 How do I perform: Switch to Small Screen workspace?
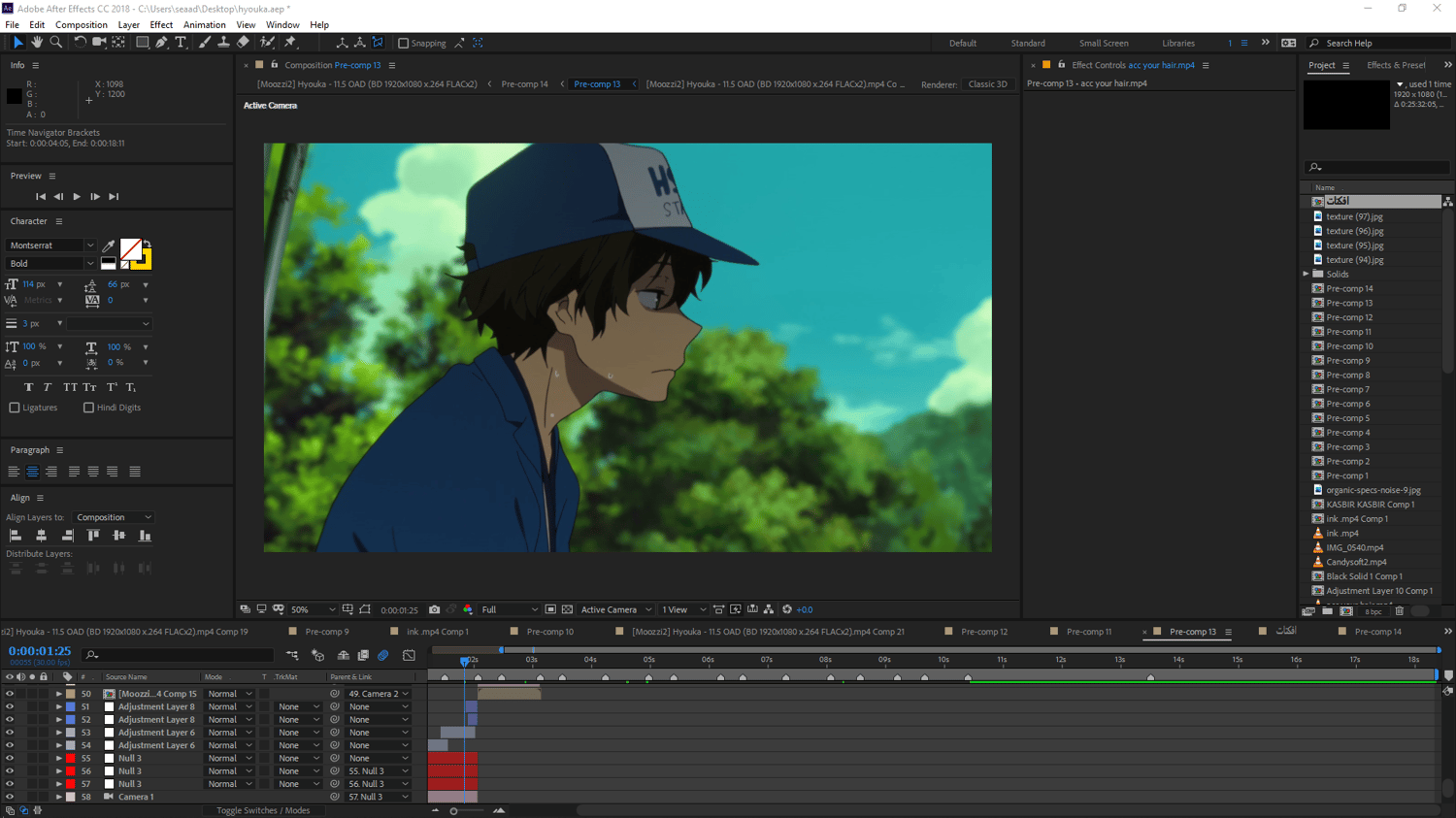[1104, 43]
